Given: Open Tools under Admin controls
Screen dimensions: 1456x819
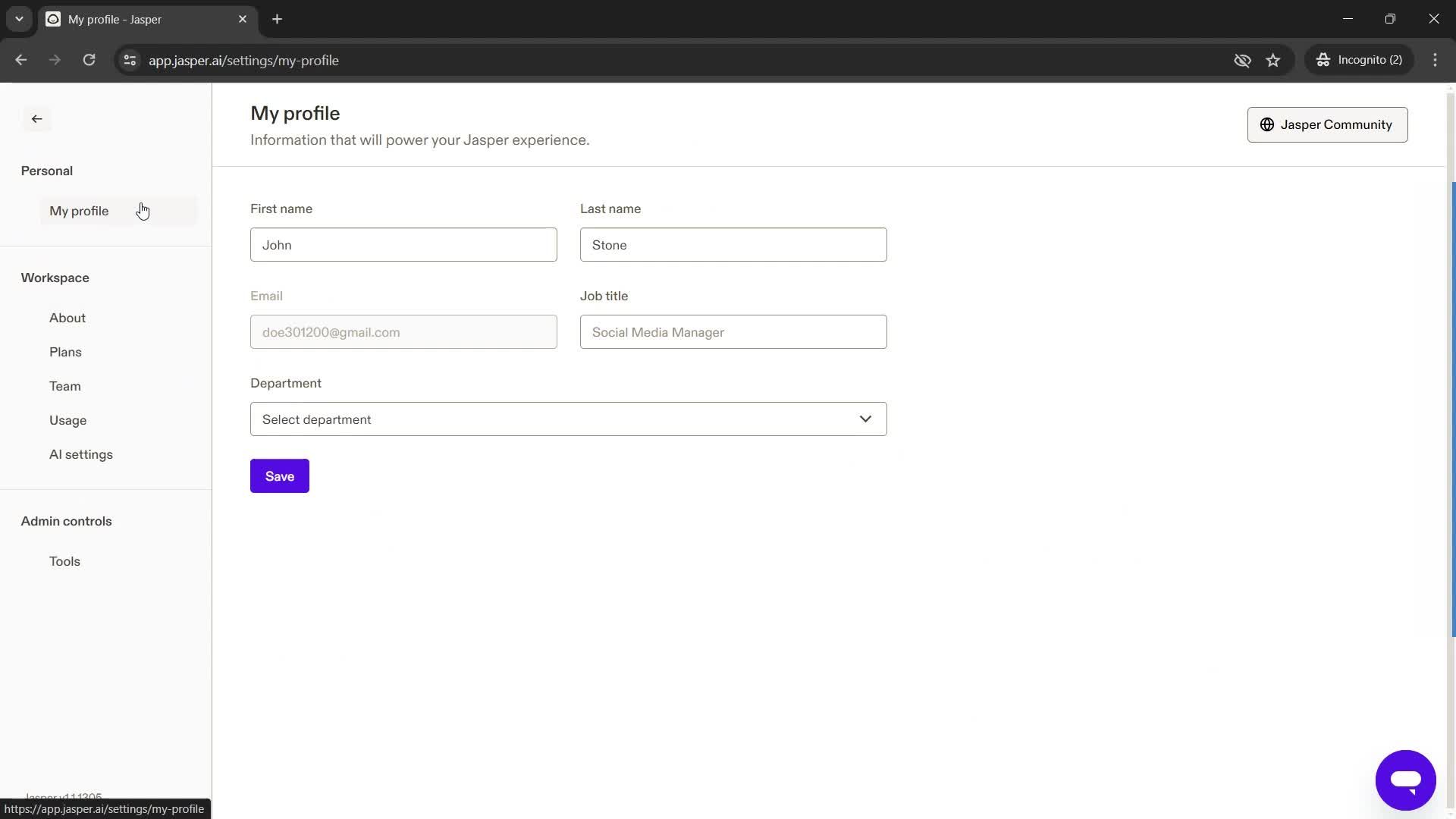Looking at the screenshot, I should pyautogui.click(x=64, y=561).
